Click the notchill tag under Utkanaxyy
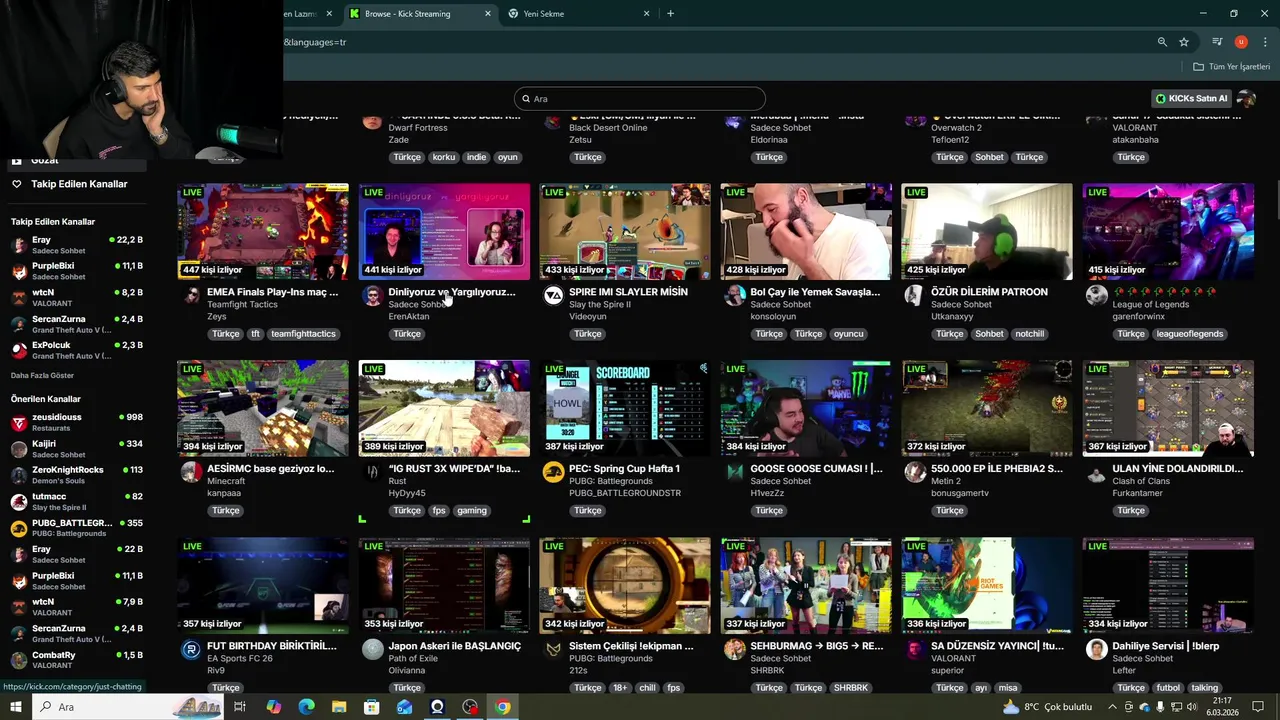Image resolution: width=1280 pixels, height=720 pixels. pos(1029,334)
